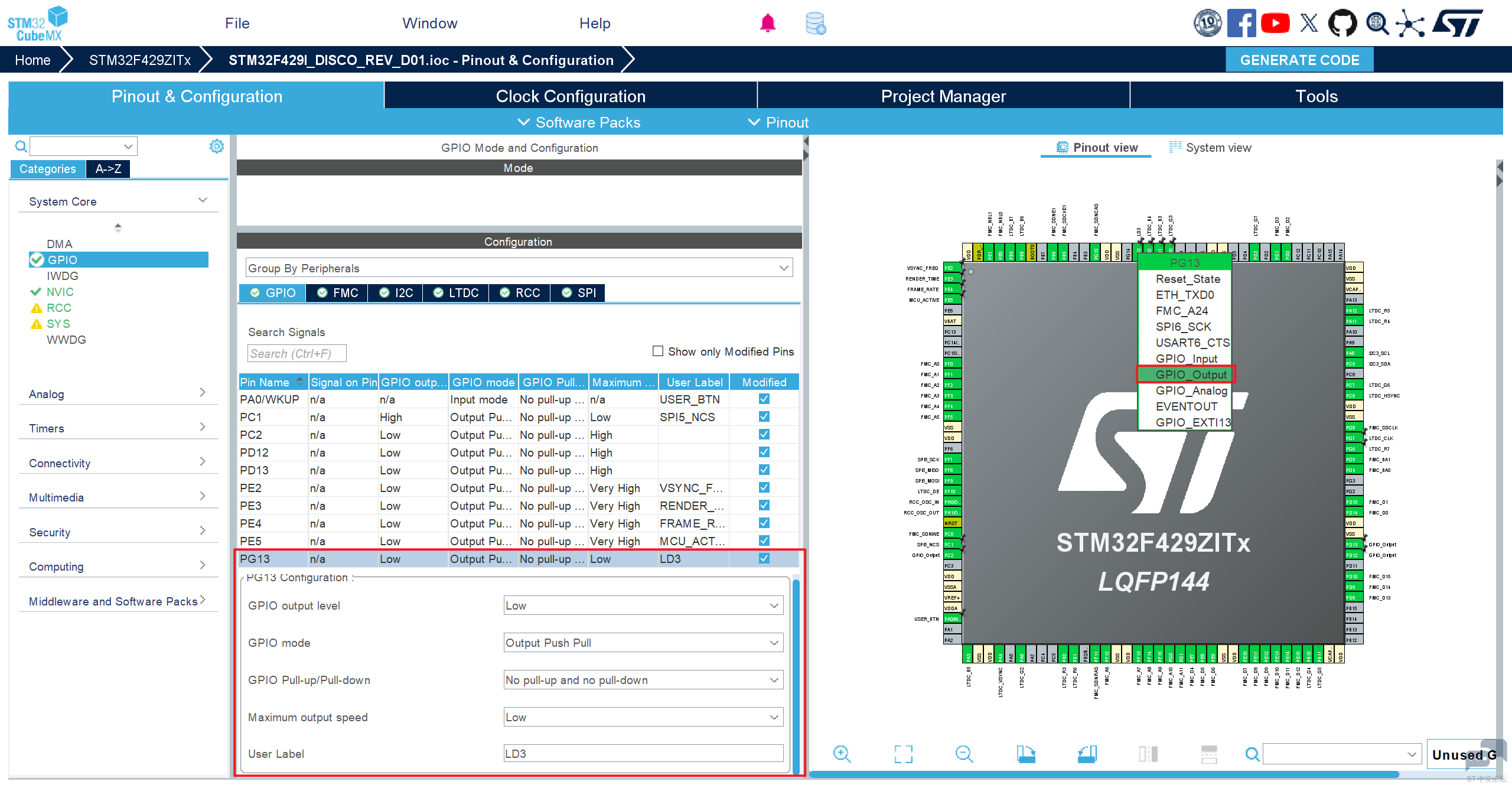The image size is (1512, 788).
Task: Open the Maximum output speed dropdown
Action: point(643,717)
